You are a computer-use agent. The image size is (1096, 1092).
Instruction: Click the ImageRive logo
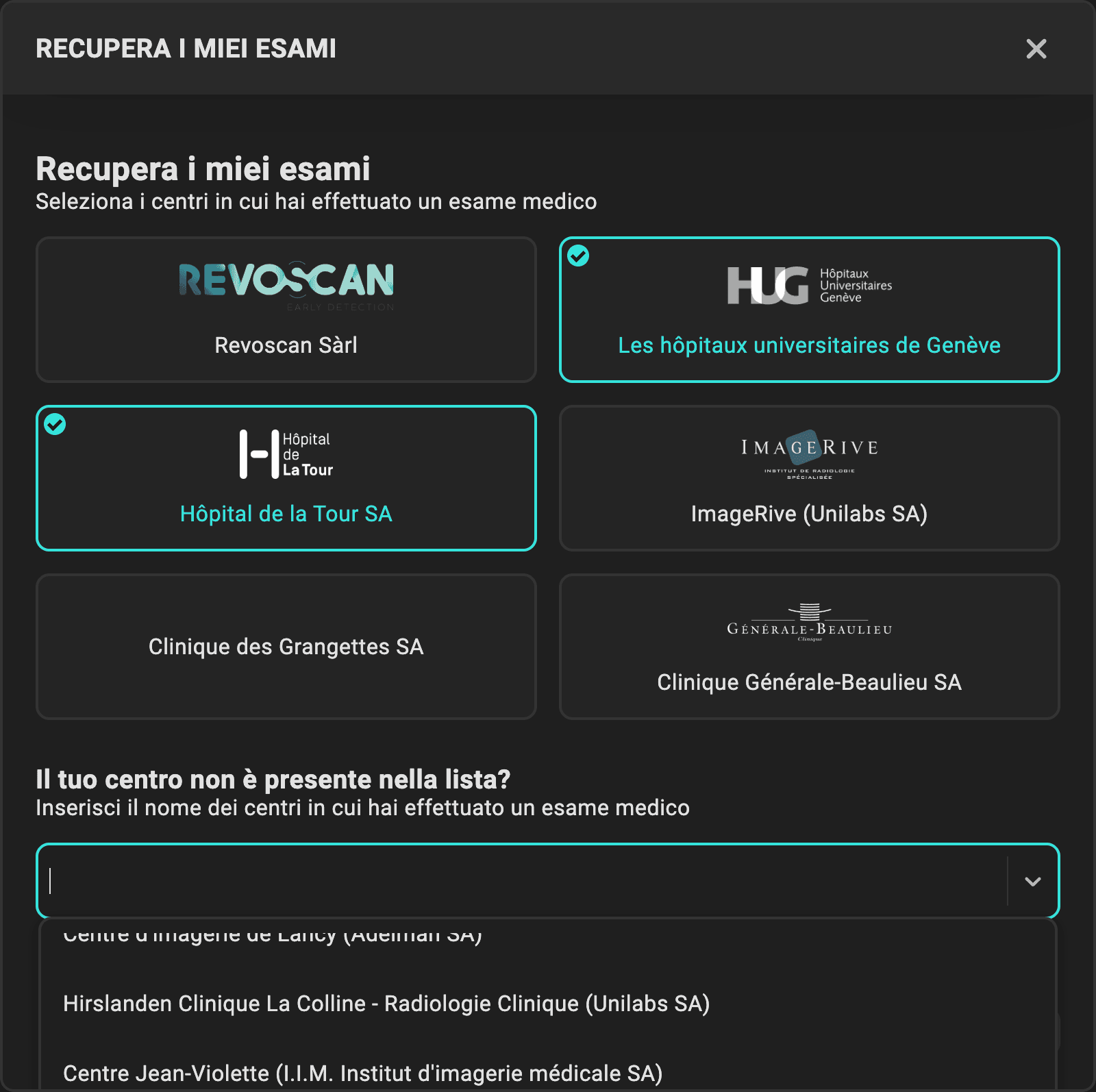pos(809,454)
